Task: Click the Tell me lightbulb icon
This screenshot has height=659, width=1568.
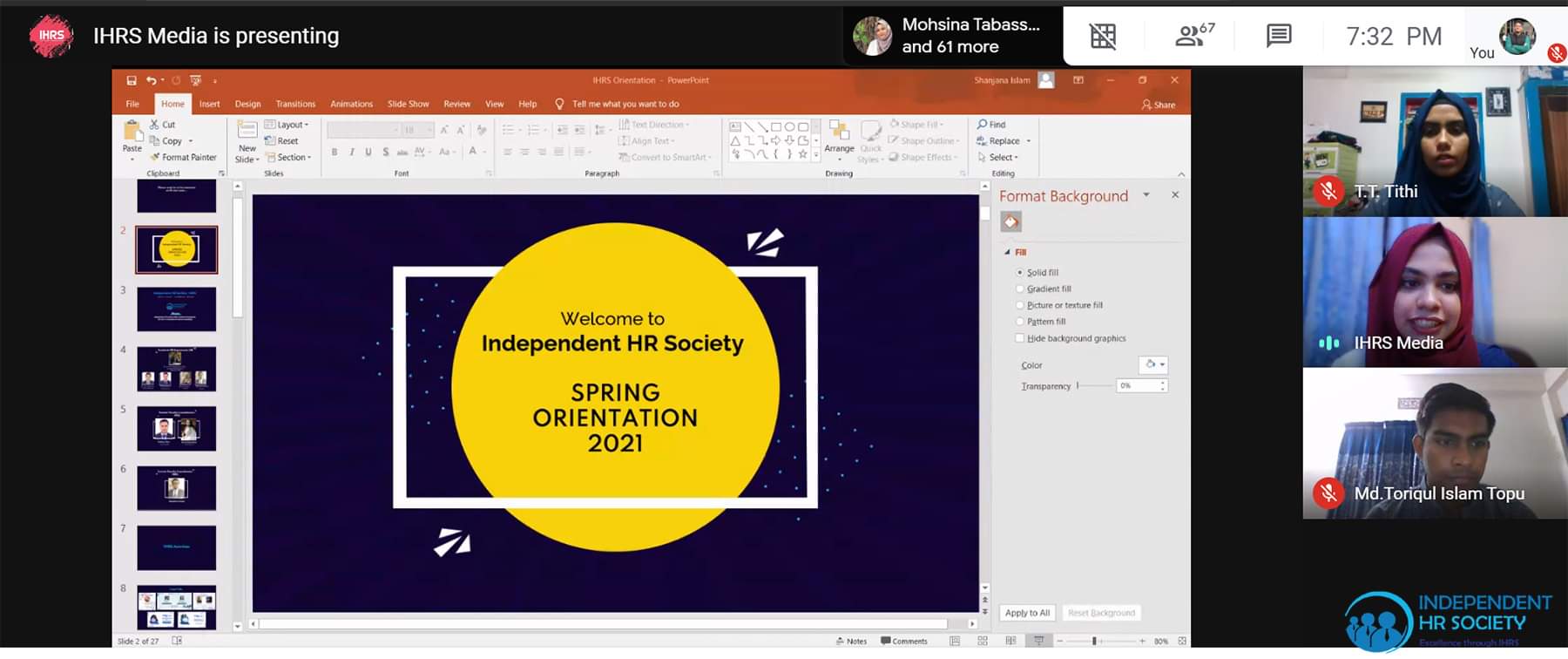Action: click(x=559, y=104)
